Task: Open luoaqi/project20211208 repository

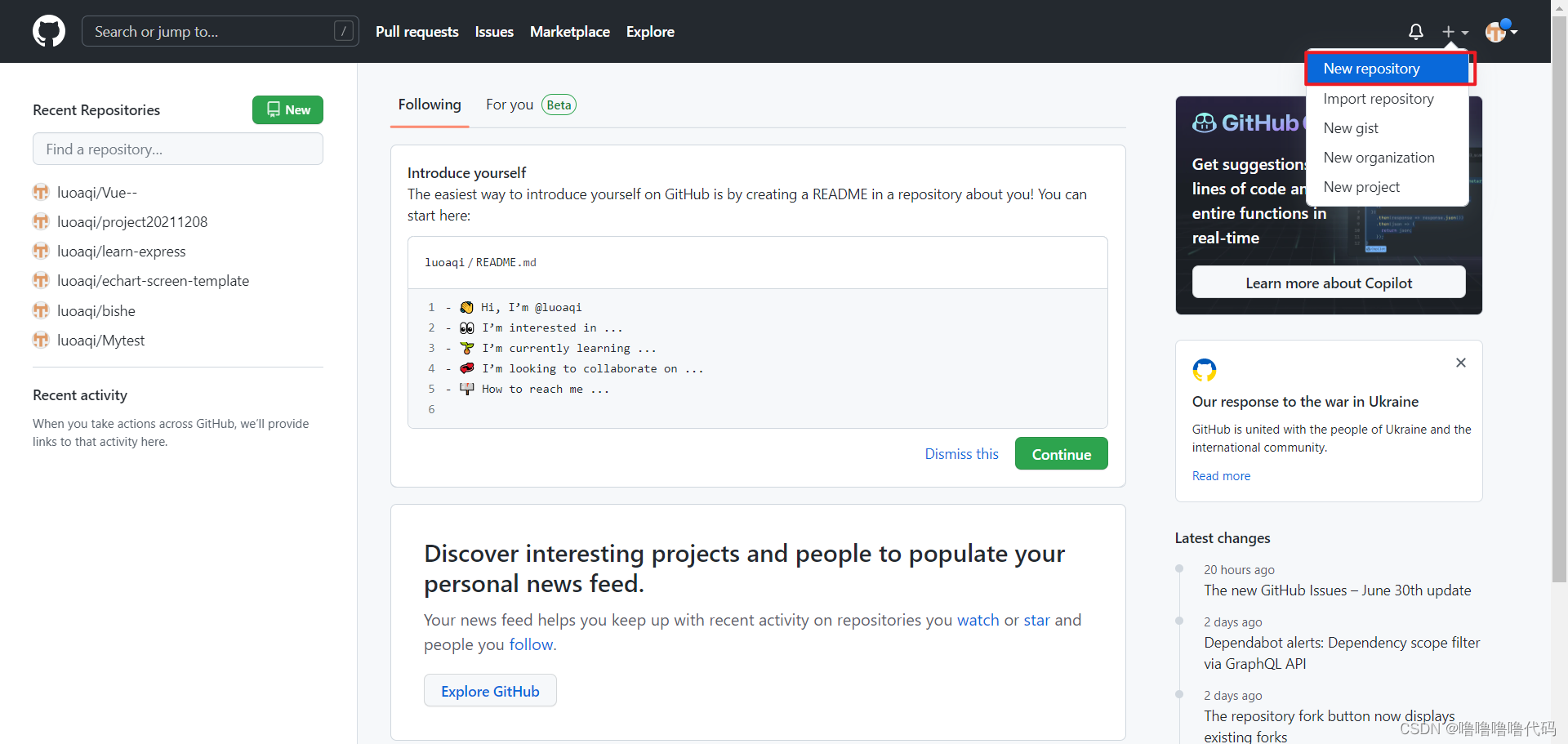Action: (x=132, y=222)
